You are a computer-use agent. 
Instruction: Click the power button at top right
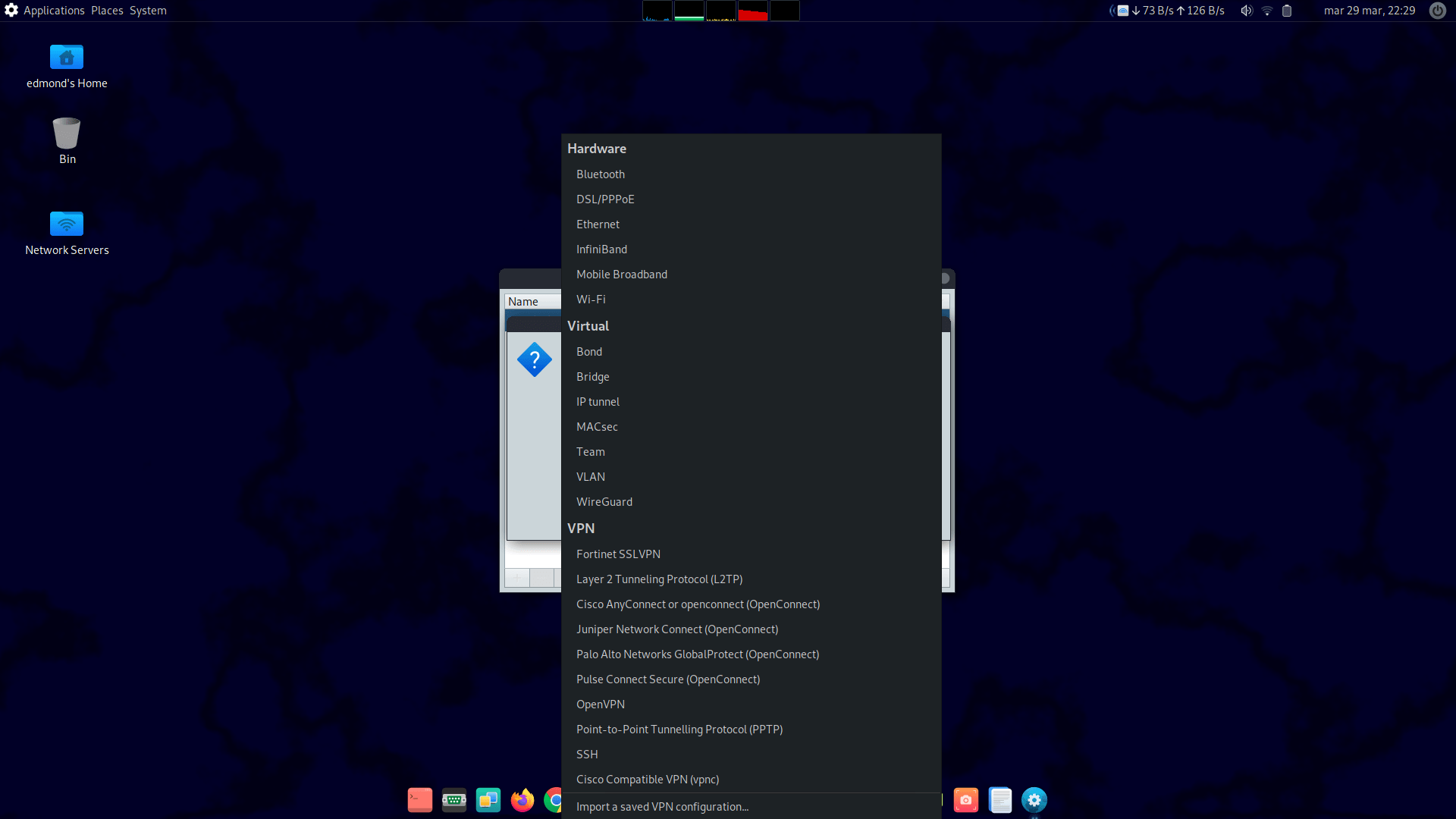1438,11
